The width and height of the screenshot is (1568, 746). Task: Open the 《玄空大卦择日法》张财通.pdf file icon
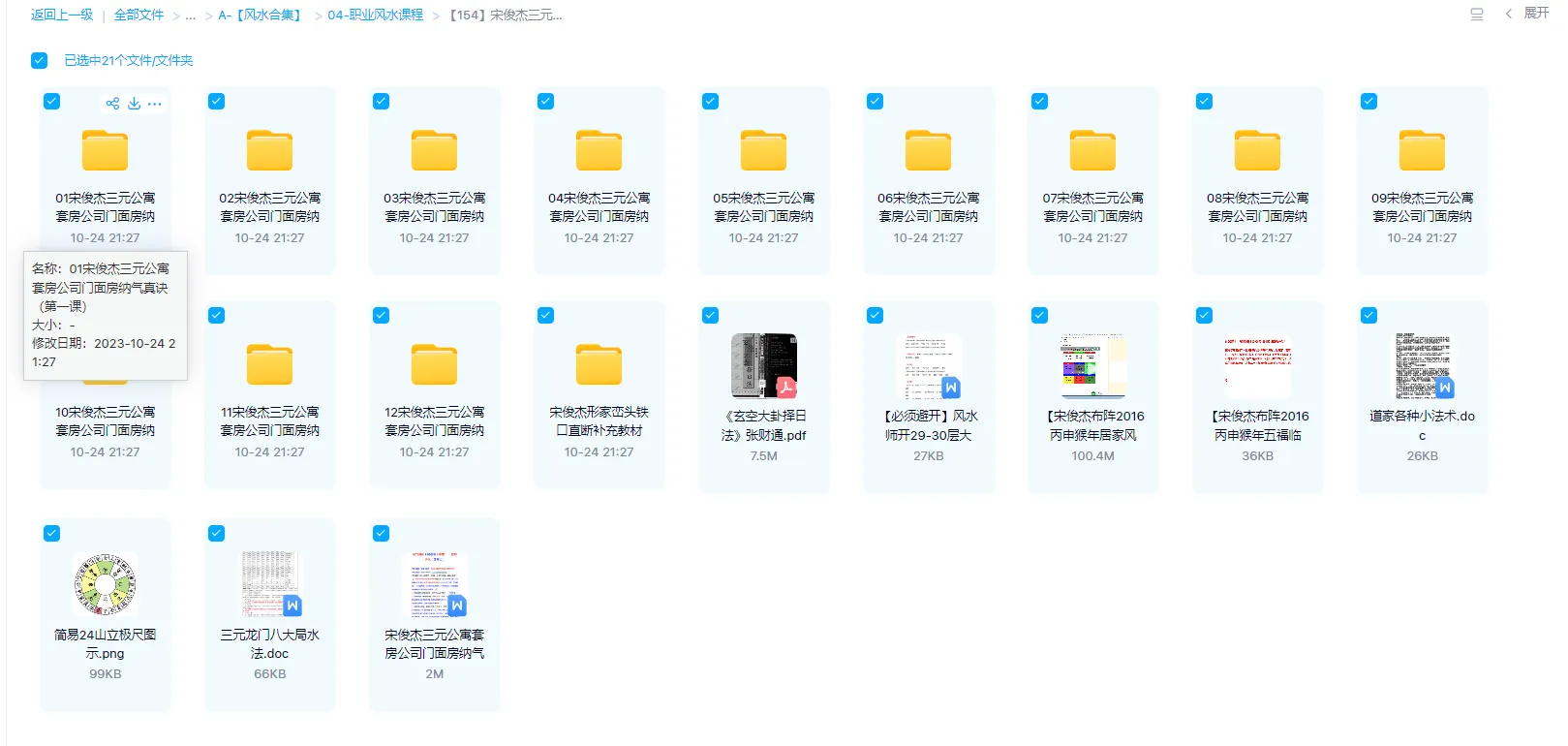[x=763, y=366]
